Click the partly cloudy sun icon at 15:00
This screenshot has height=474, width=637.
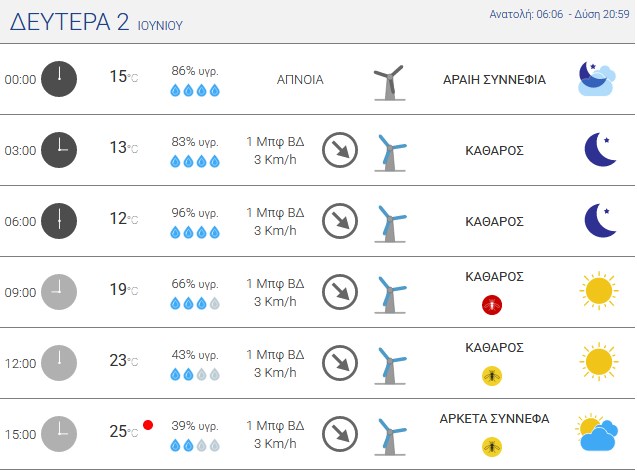(x=597, y=432)
